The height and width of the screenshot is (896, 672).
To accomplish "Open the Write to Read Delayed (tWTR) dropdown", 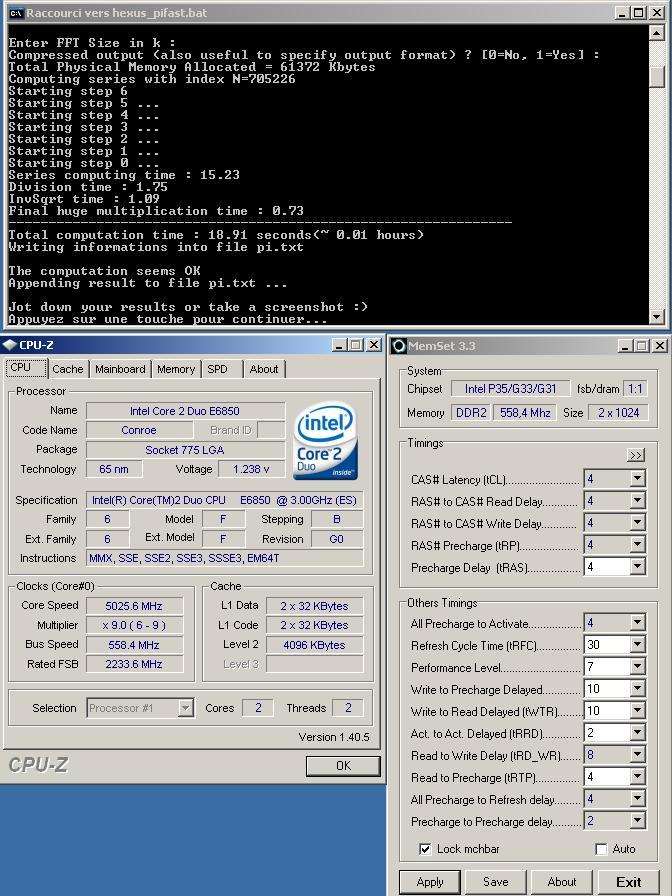I will [637, 711].
